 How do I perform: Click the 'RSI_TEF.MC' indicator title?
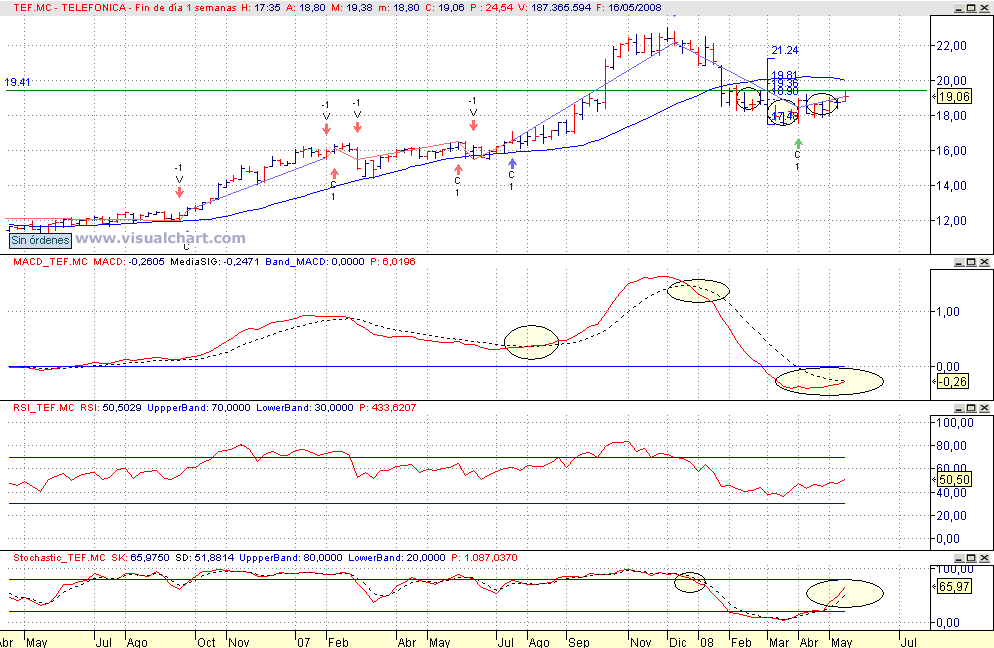[x=44, y=408]
